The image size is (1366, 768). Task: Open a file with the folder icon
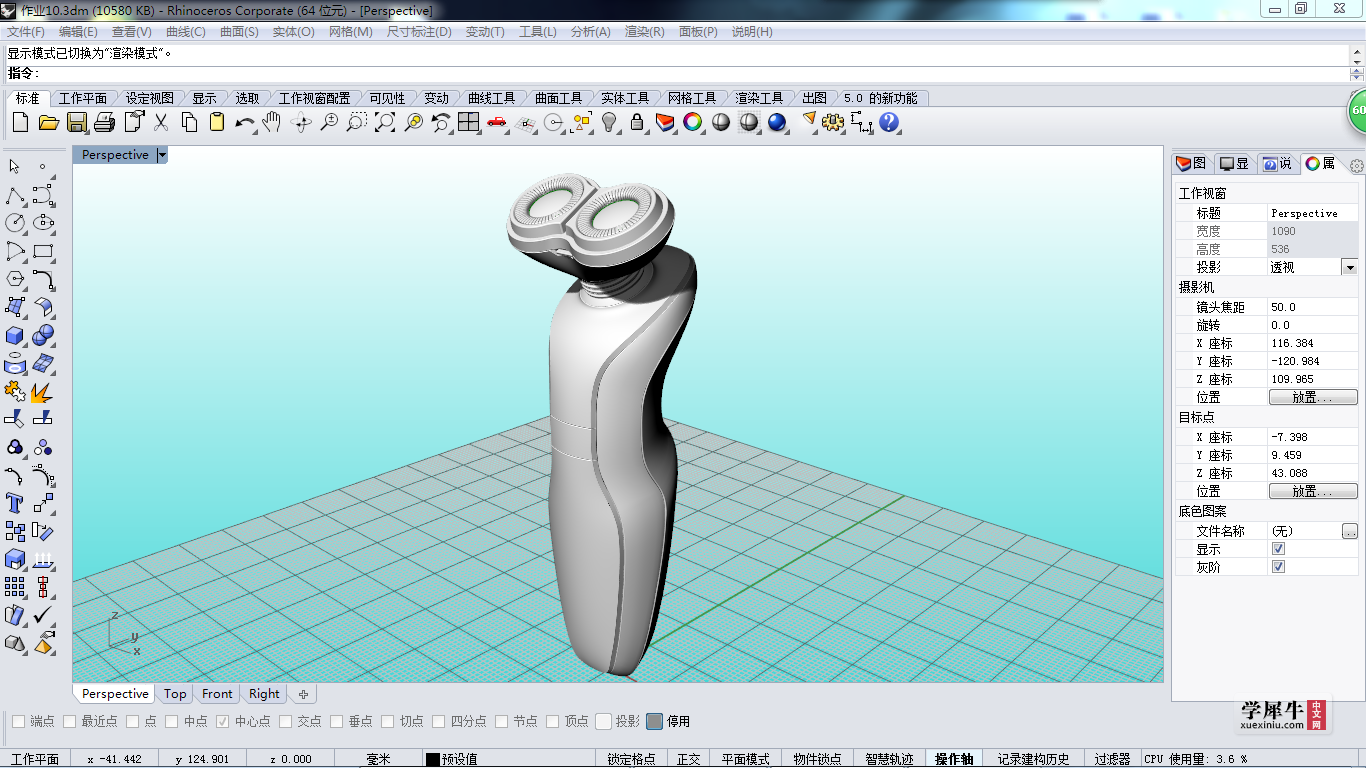[48, 122]
